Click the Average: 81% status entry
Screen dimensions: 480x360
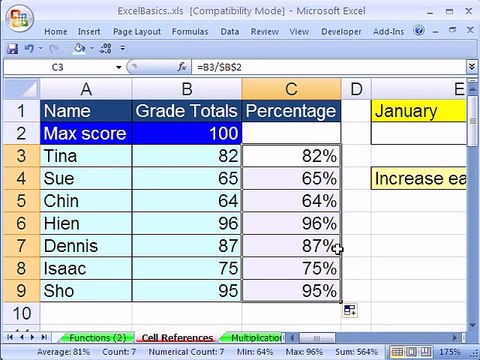coord(63,352)
